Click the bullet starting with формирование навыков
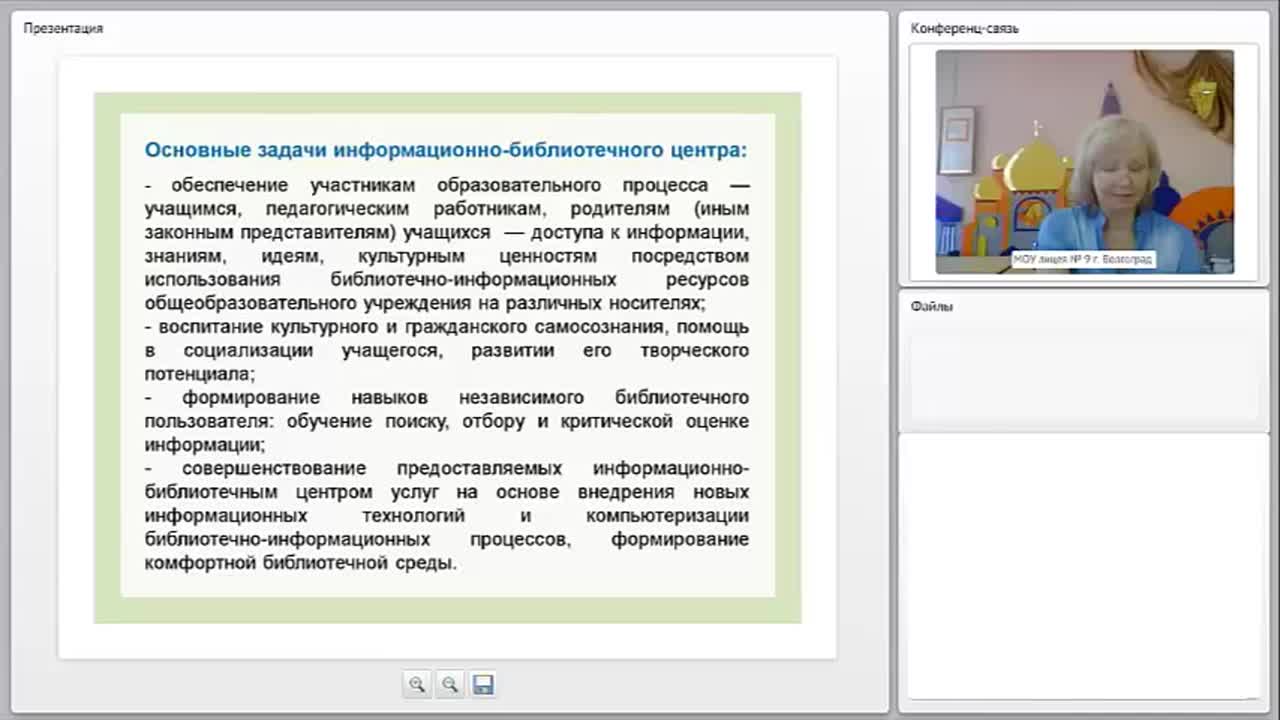 [x=446, y=421]
